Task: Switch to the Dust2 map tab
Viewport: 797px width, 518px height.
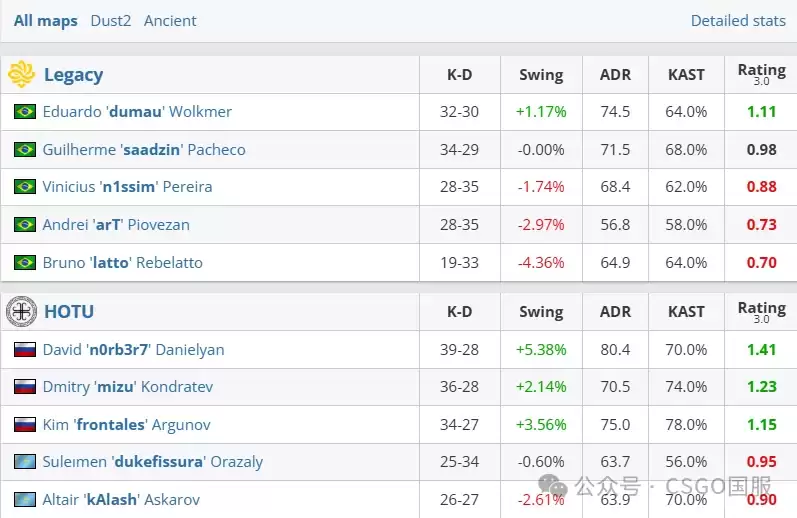Action: coord(111,21)
